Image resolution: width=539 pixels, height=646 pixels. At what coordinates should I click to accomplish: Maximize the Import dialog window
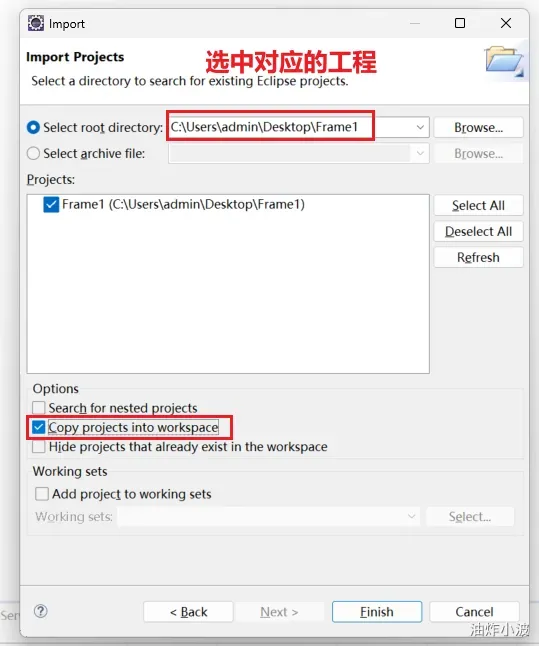coord(460,23)
